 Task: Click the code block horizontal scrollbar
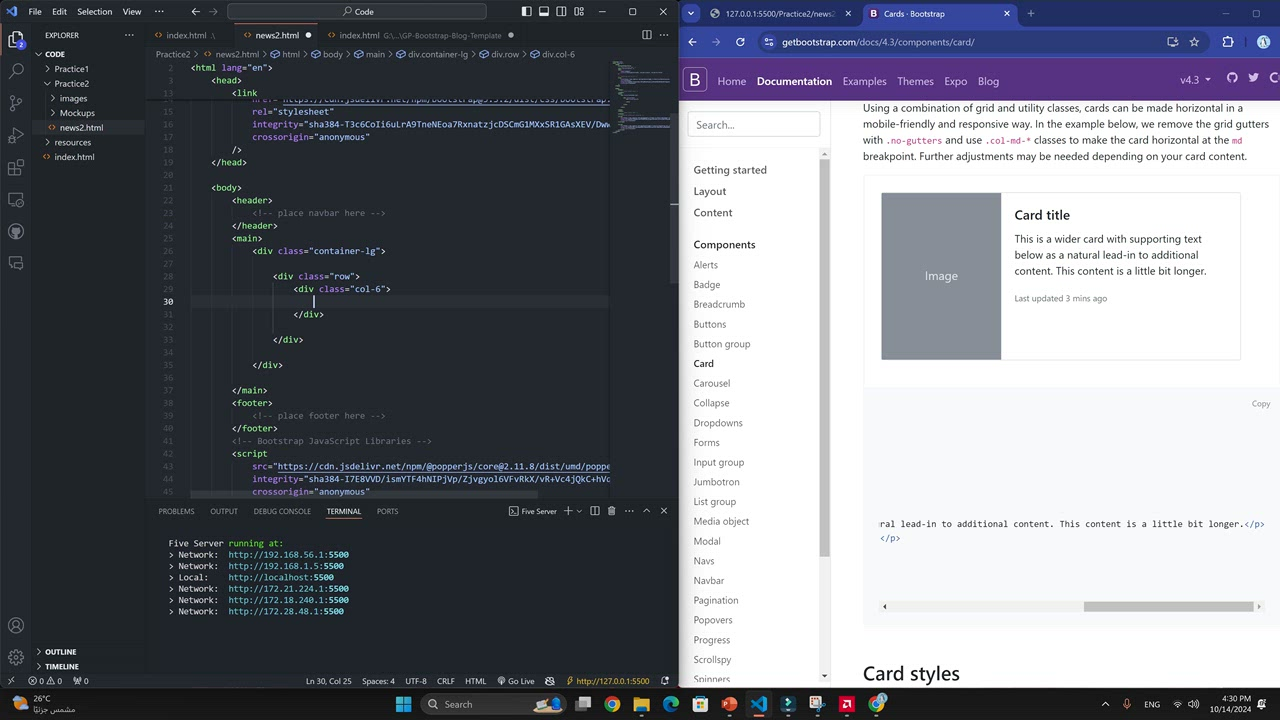click(1168, 606)
